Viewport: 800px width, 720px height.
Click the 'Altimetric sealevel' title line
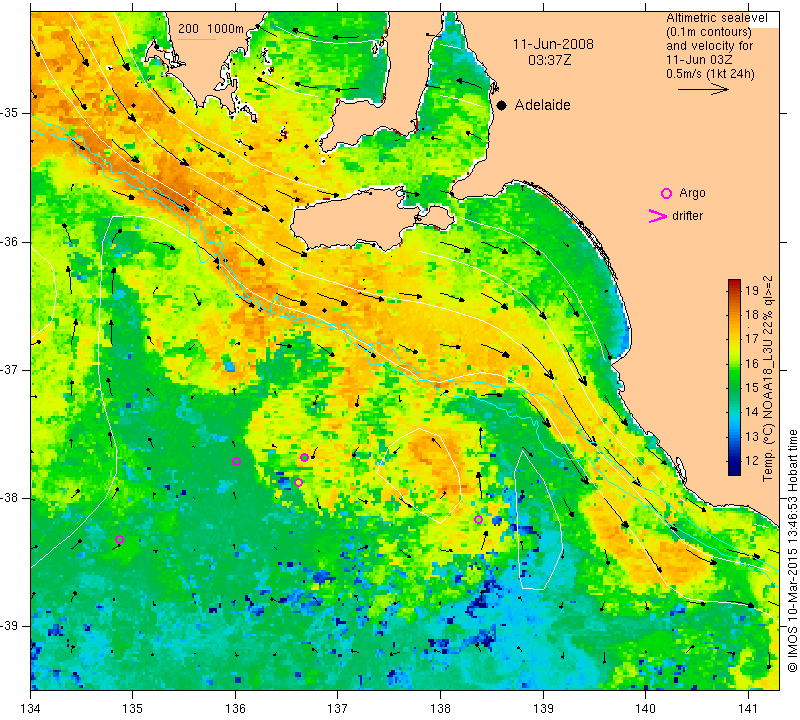716,18
